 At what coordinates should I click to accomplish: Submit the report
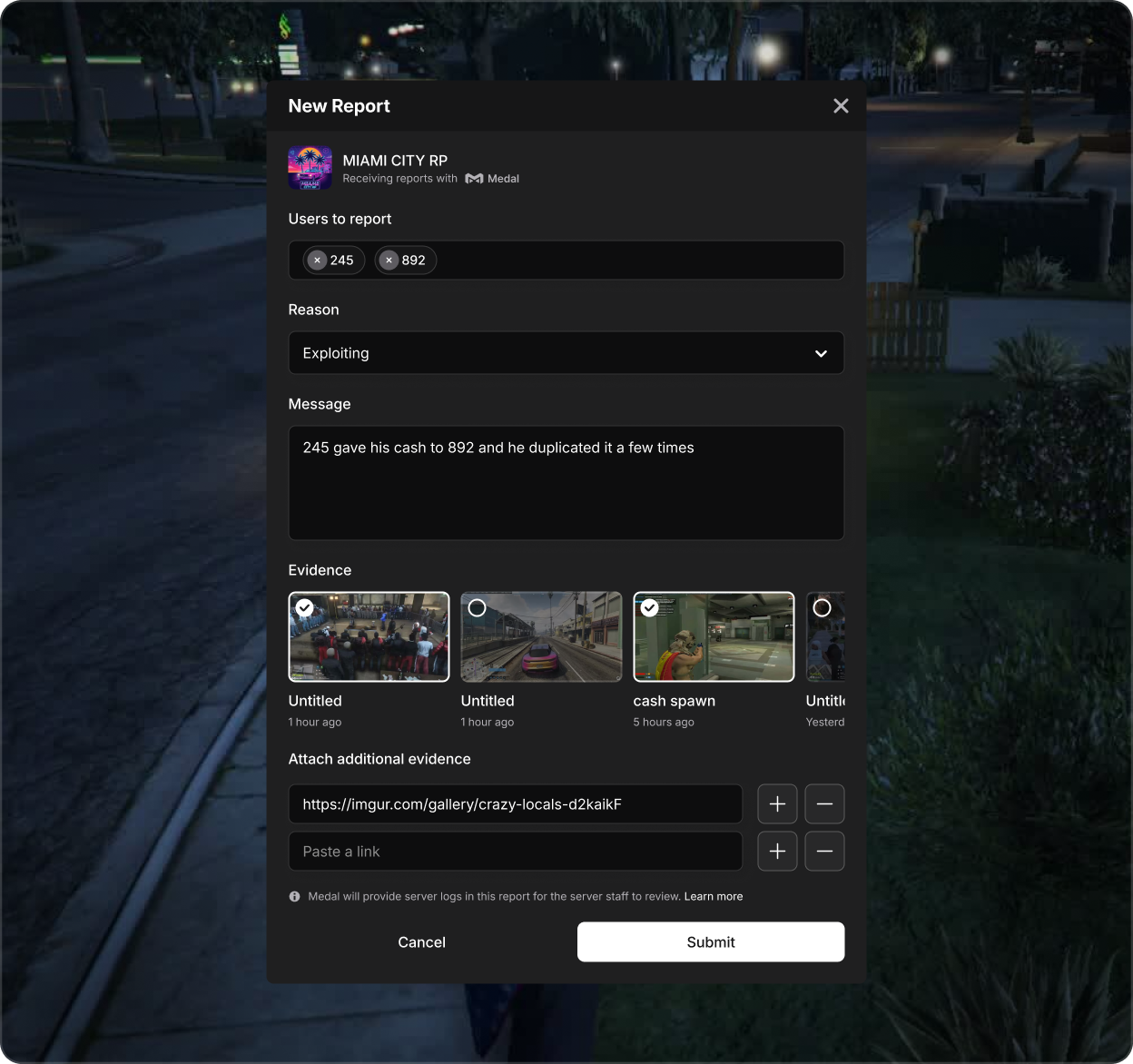711,942
